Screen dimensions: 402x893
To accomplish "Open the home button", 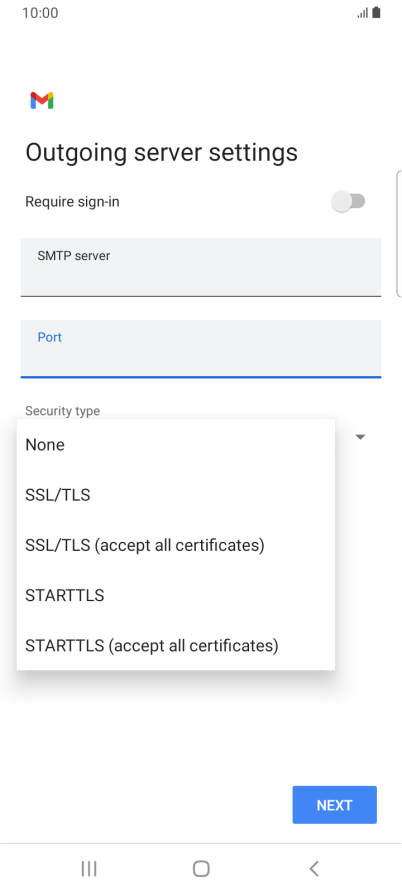I will point(201,869).
